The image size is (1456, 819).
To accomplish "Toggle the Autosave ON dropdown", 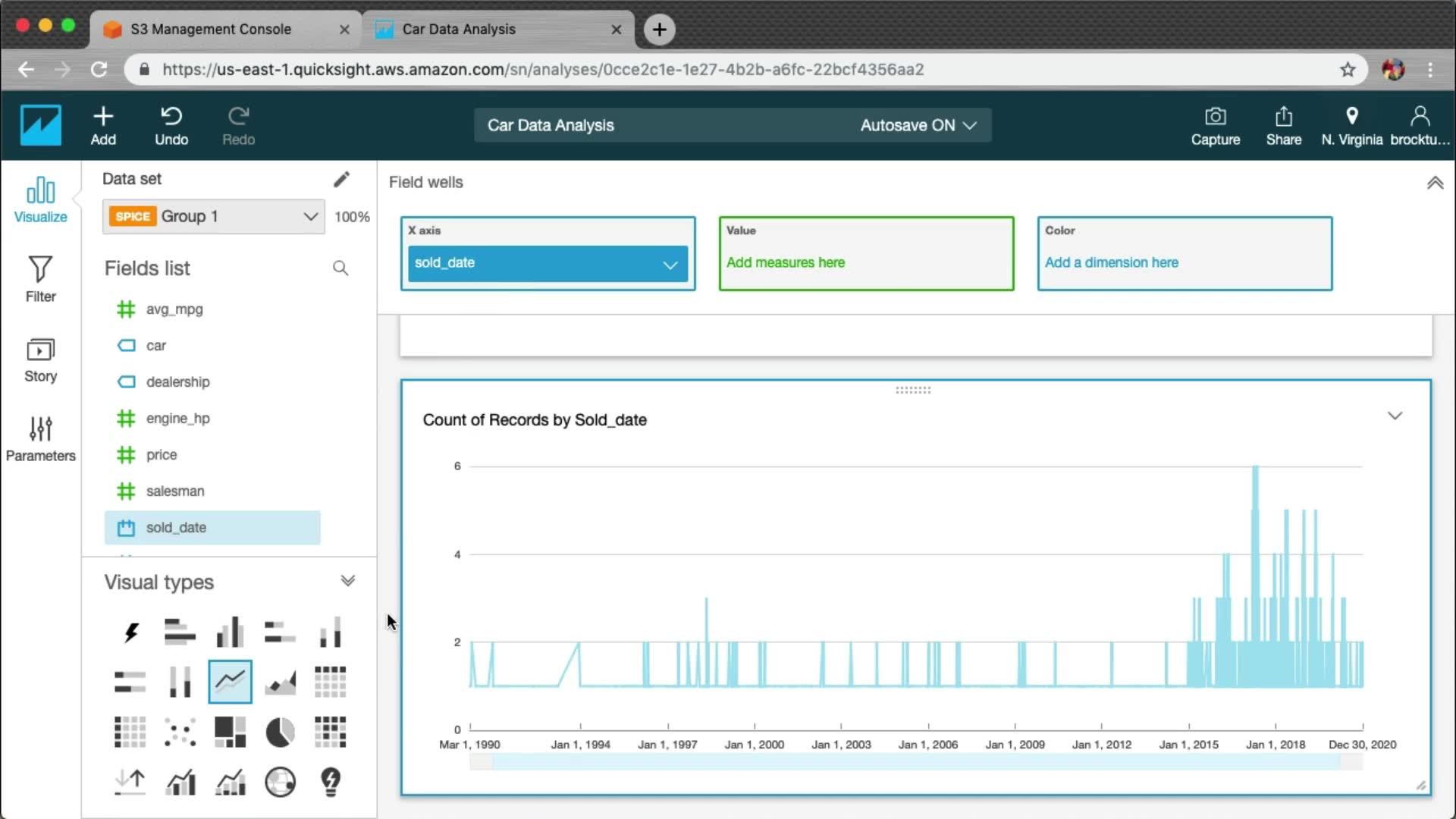I will (x=918, y=125).
